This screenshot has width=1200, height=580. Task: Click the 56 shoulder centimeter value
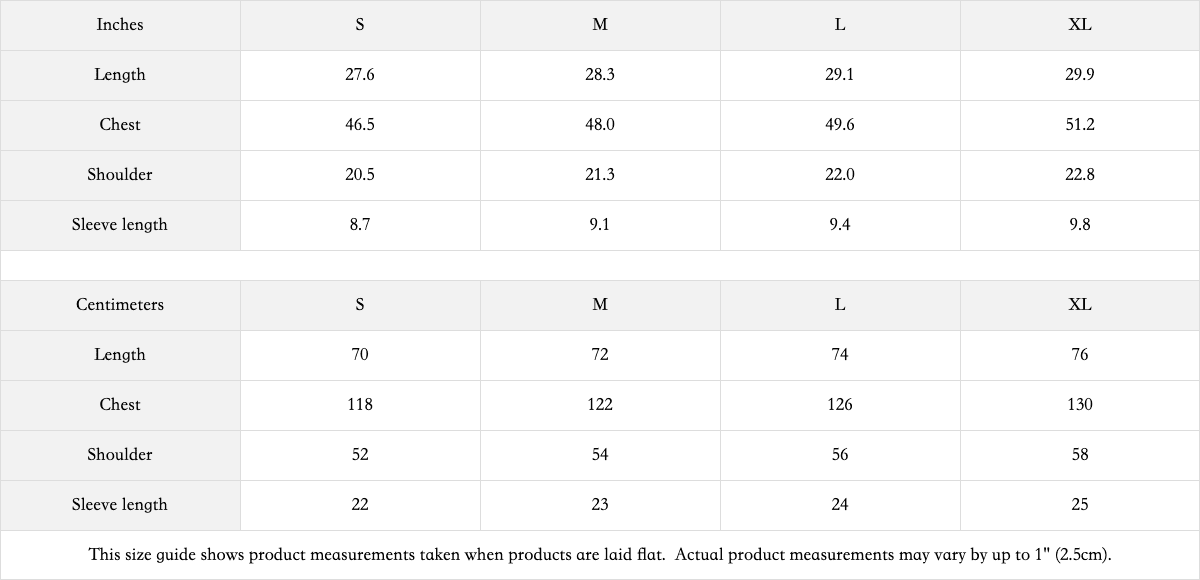pyautogui.click(x=840, y=455)
